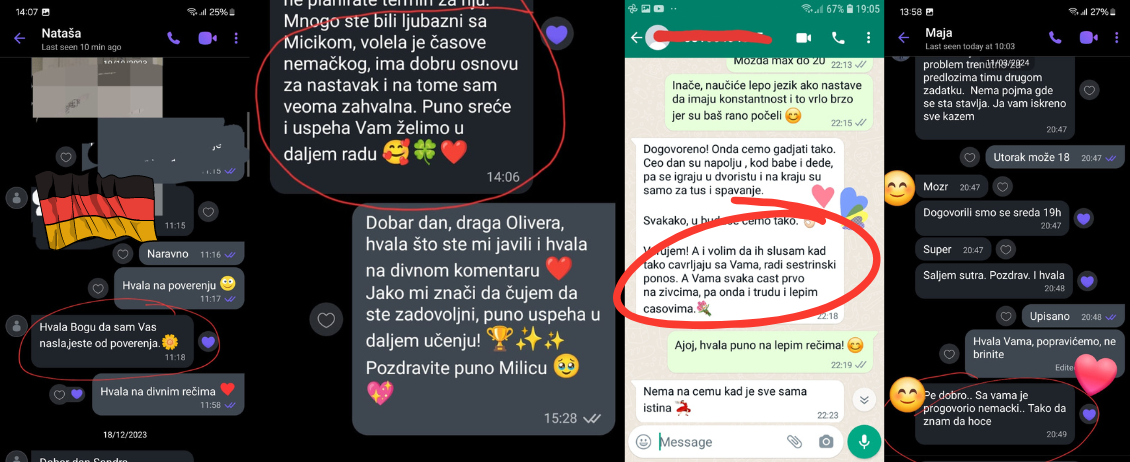Open camera from message bar

[826, 441]
